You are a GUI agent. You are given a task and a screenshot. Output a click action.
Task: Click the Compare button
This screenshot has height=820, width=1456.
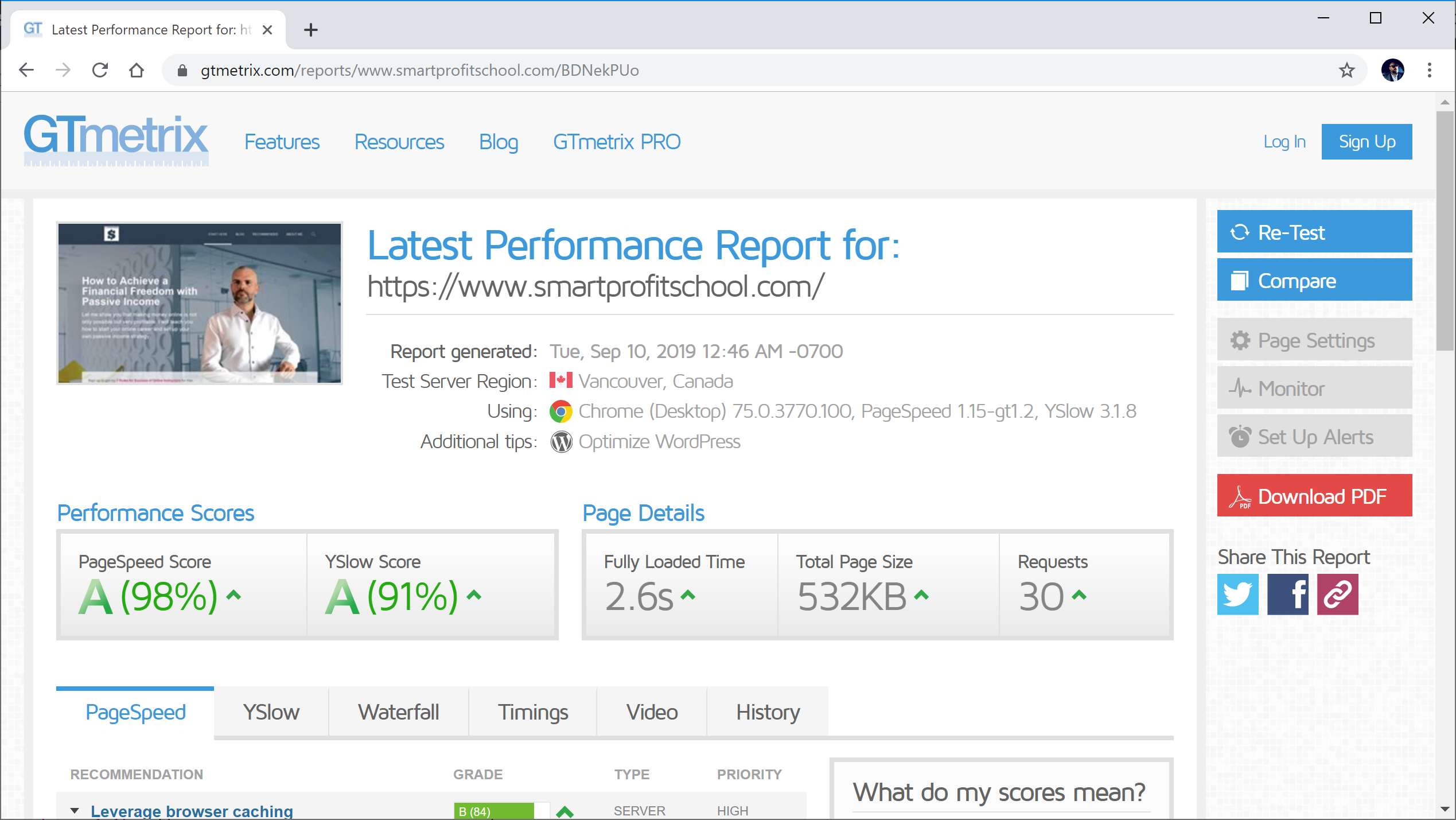pyautogui.click(x=1314, y=280)
